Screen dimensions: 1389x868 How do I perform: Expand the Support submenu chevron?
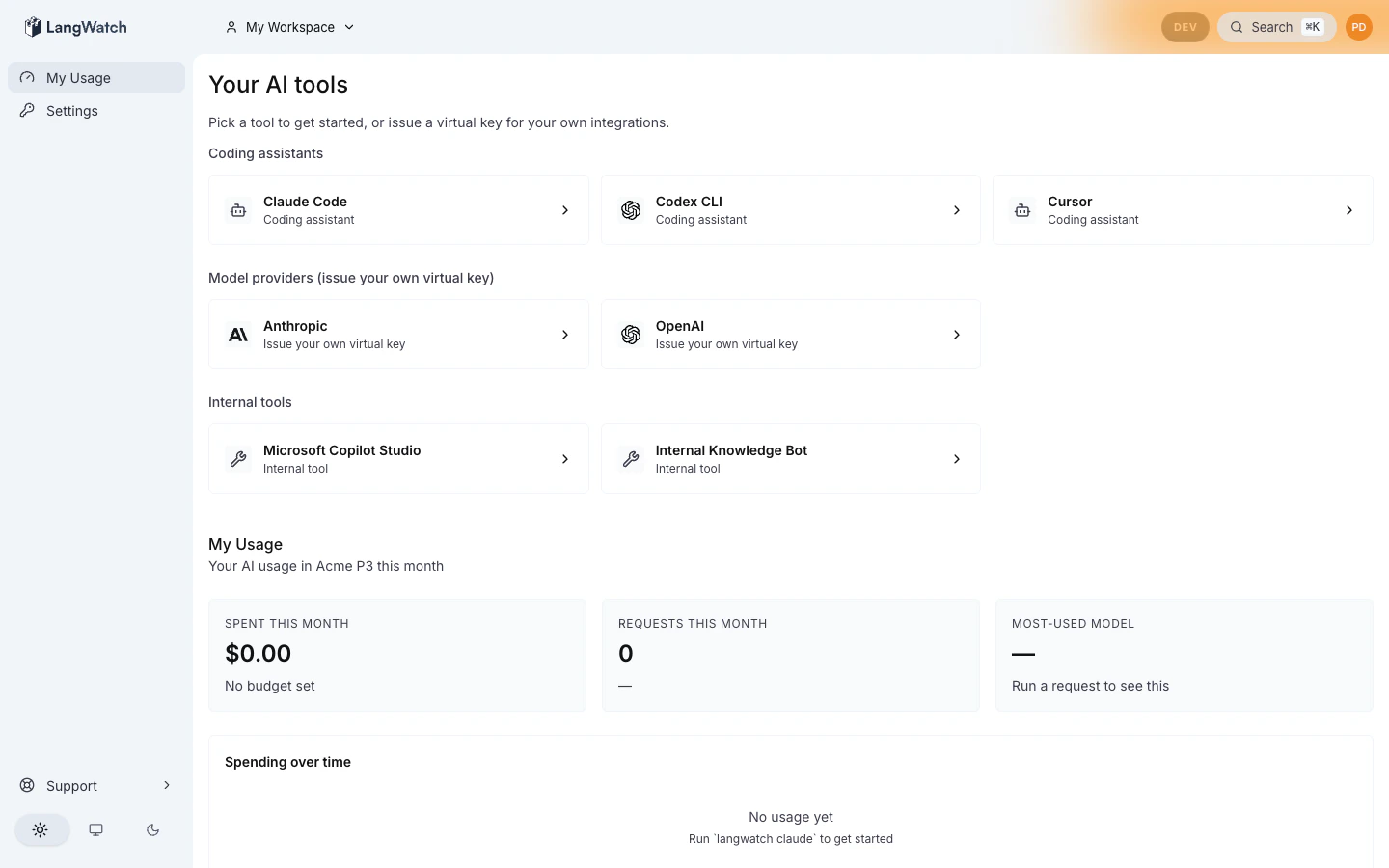[x=167, y=785]
